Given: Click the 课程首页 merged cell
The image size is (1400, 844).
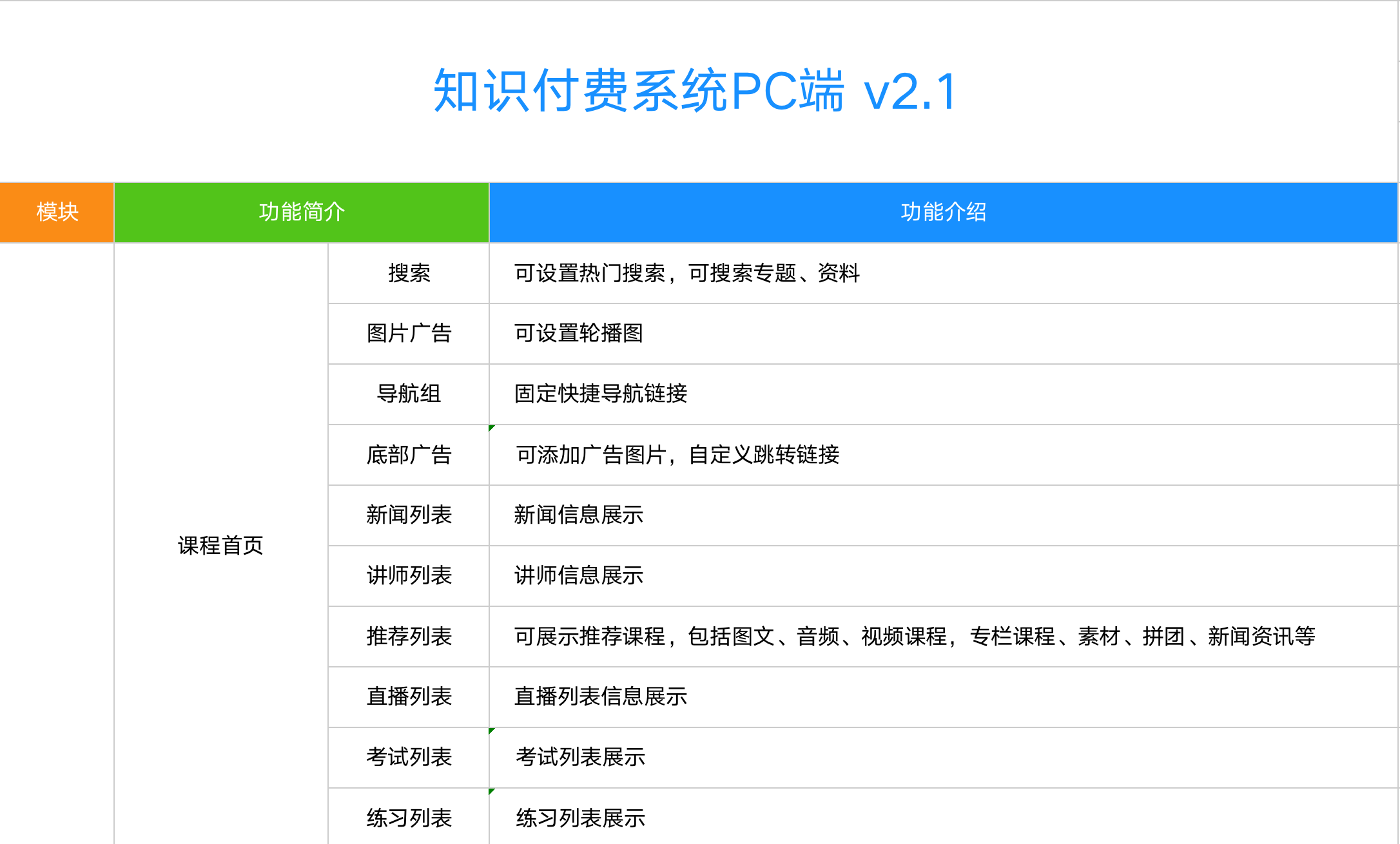Looking at the screenshot, I should [x=220, y=545].
